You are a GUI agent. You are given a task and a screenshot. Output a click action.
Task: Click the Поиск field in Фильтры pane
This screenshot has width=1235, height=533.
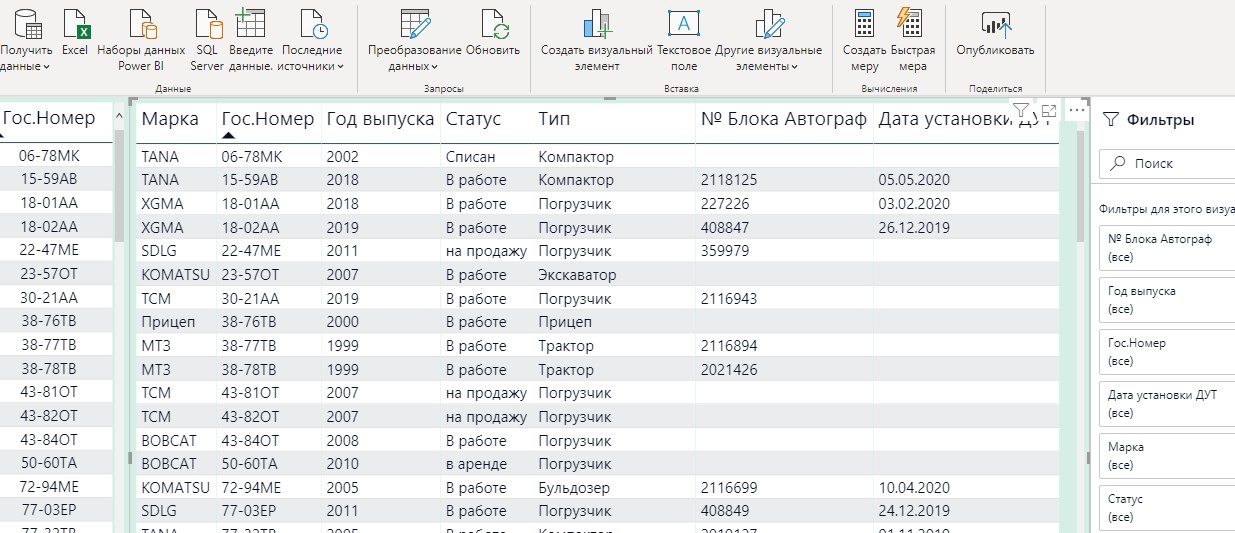coord(1167,163)
